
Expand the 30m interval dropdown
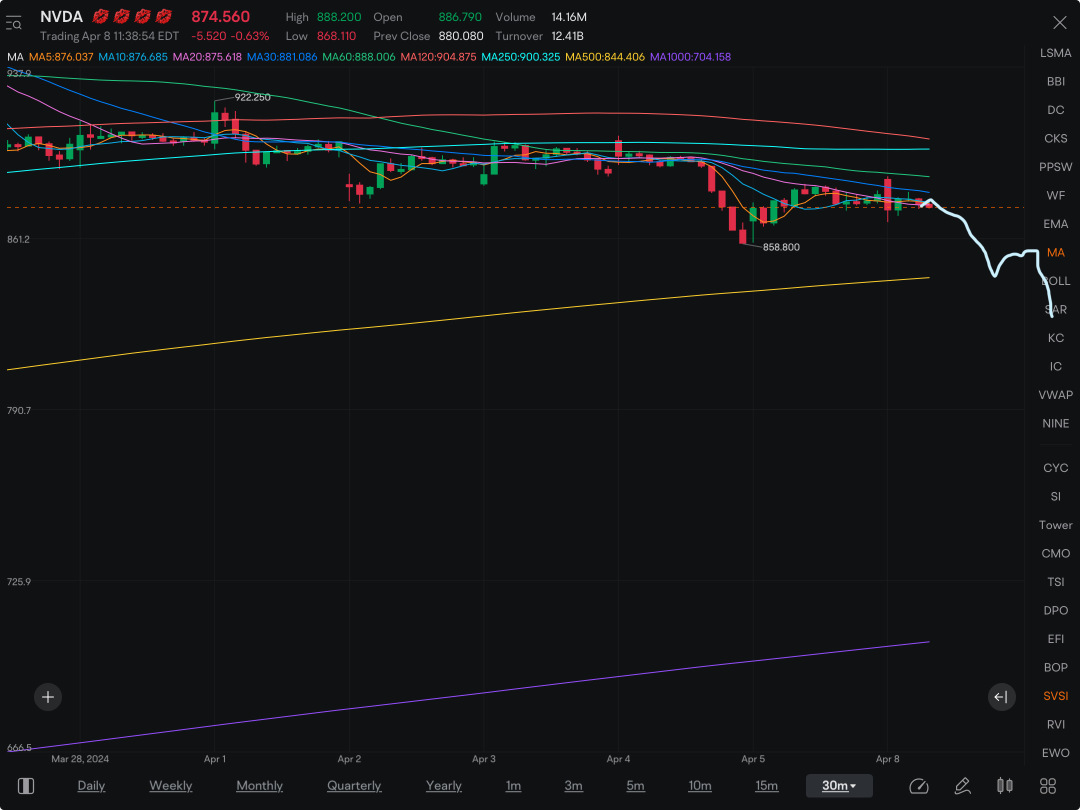coord(839,786)
